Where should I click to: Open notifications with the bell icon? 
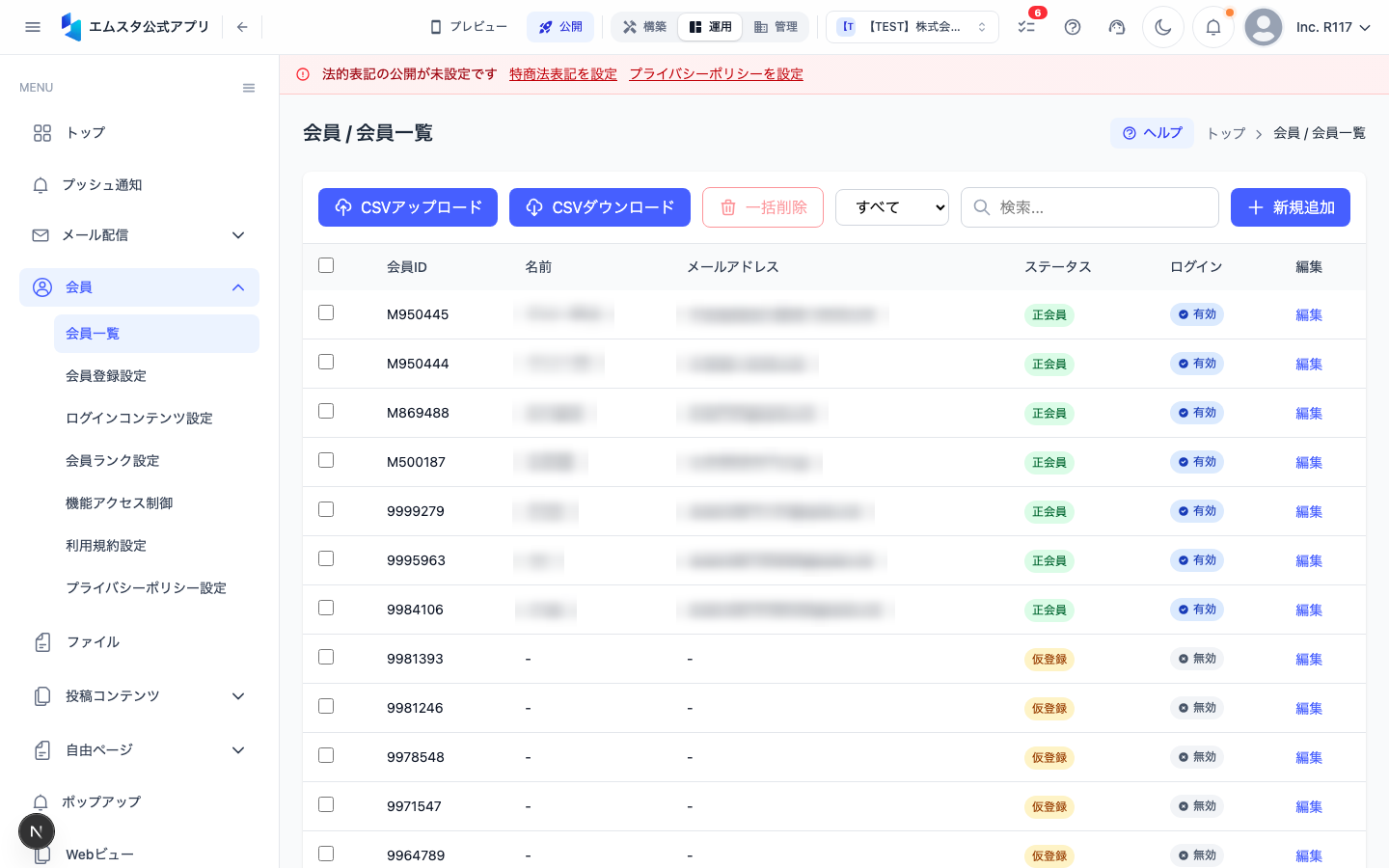(1213, 27)
